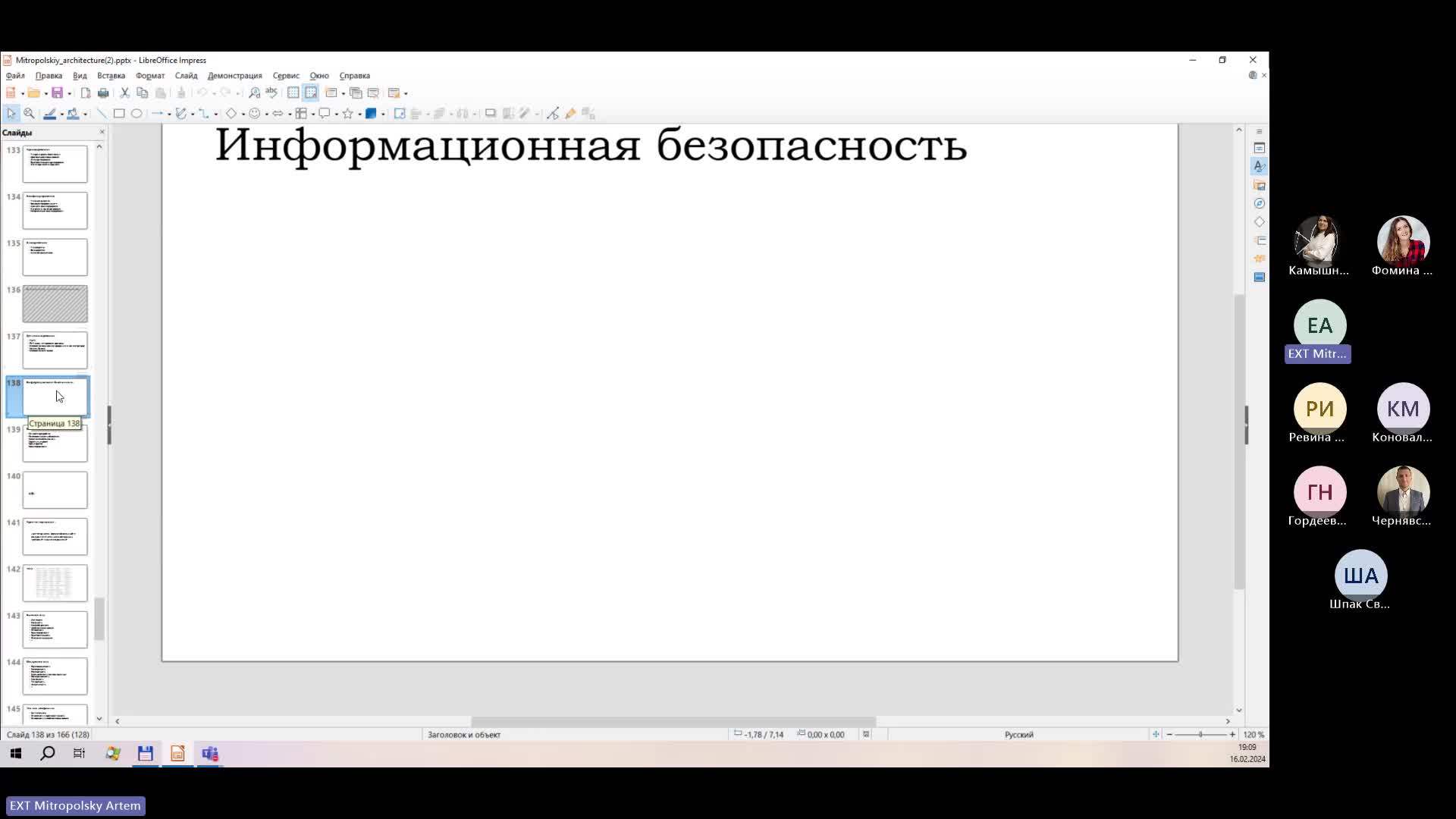The height and width of the screenshot is (819, 1456).
Task: Open the New presentation dropdown arrow
Action: 22,94
